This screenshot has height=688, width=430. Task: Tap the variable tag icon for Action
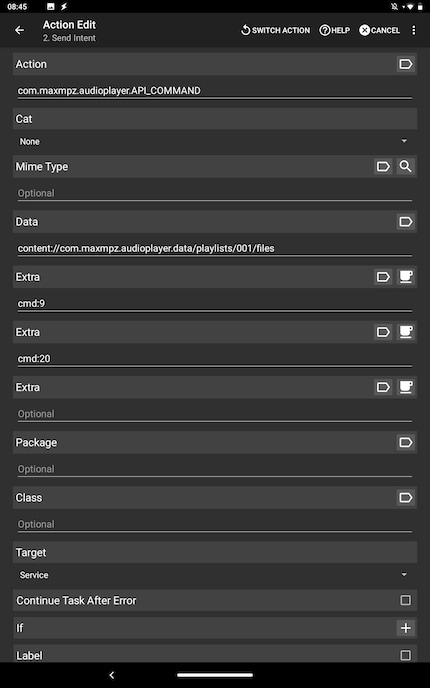pyautogui.click(x=405, y=64)
